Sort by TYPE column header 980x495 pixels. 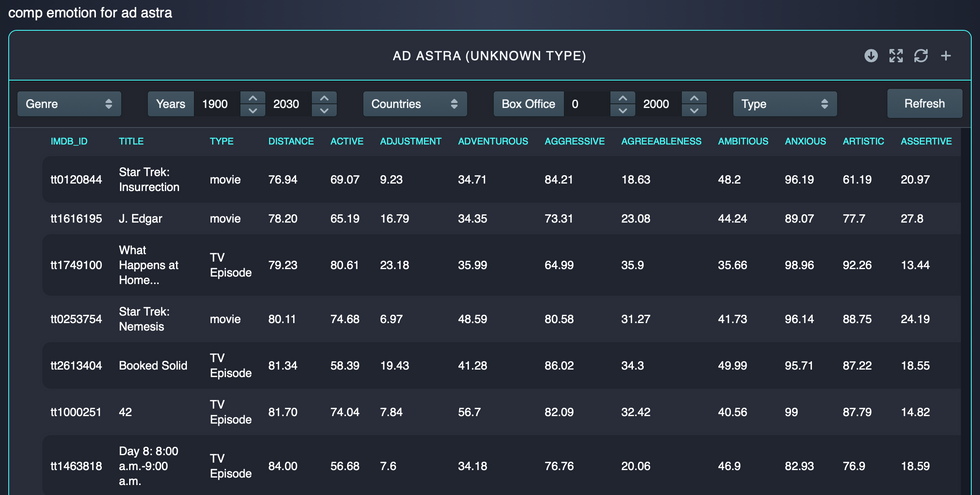pos(221,141)
